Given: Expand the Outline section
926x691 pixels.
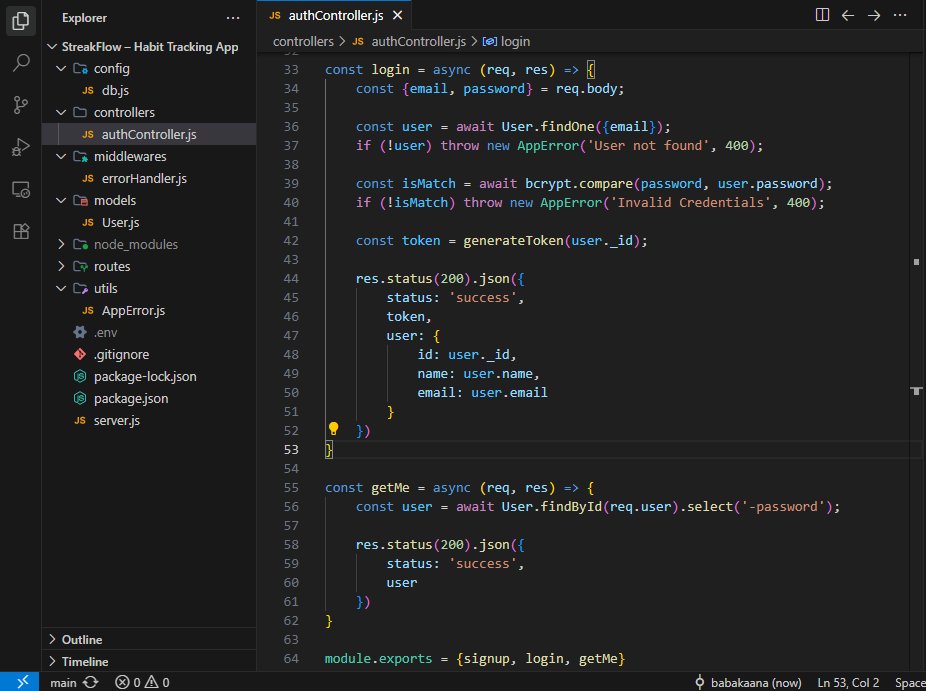Looking at the screenshot, I should click(149, 640).
